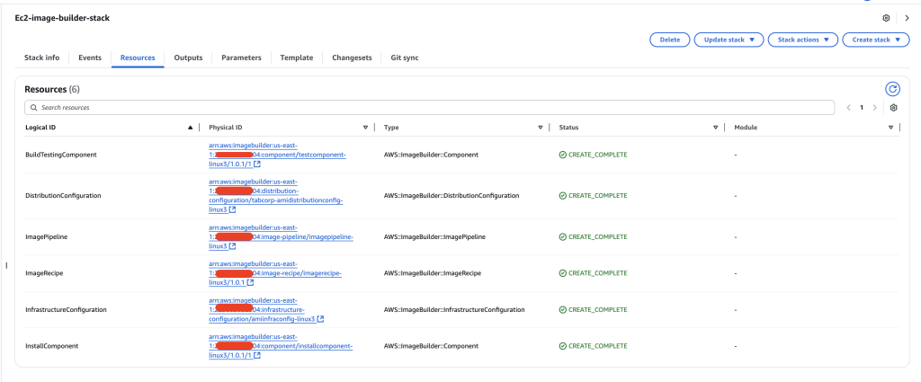
Task: Open the Git sync tab
Action: point(405,58)
